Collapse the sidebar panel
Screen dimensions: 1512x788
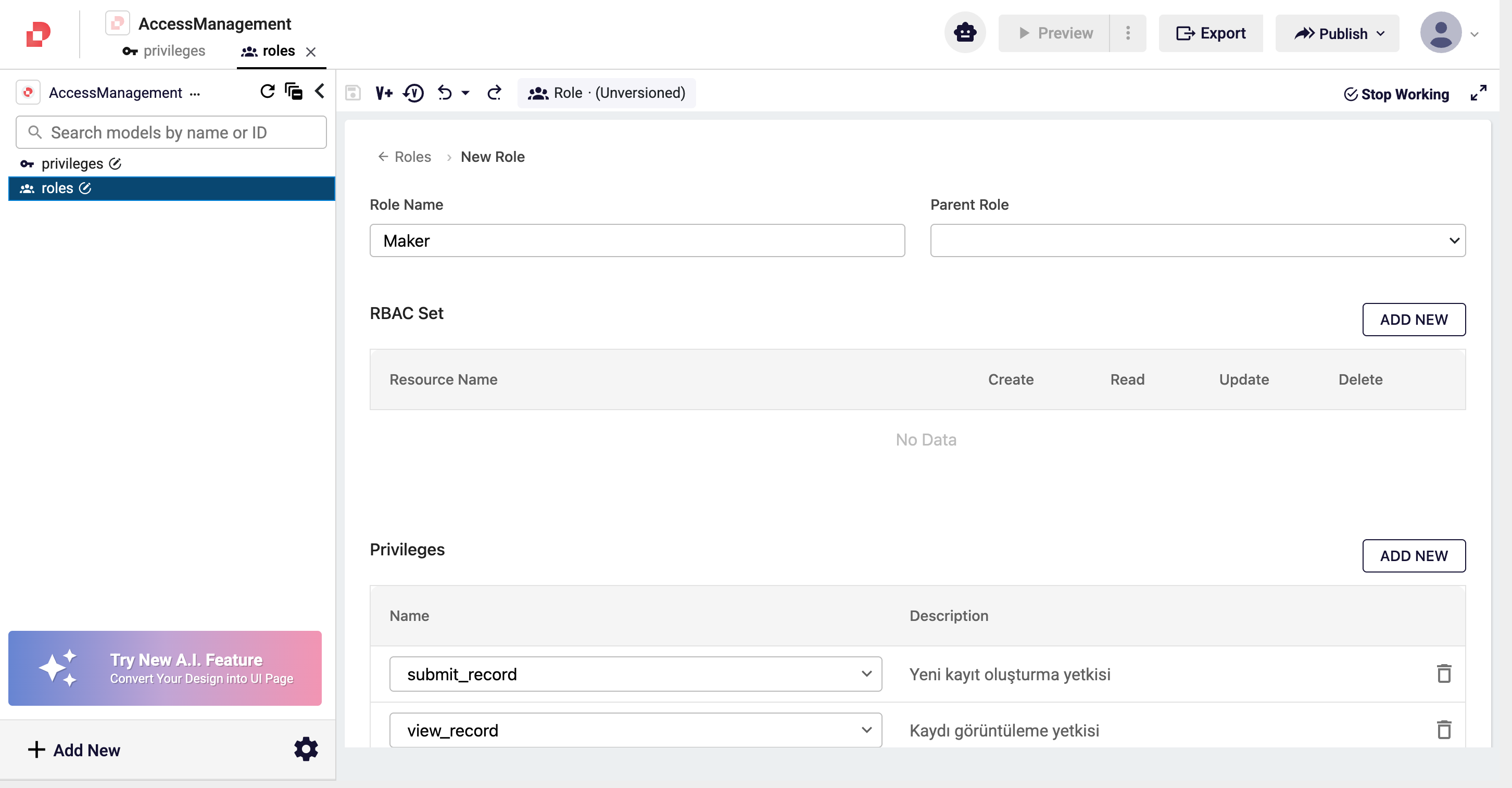tap(320, 91)
